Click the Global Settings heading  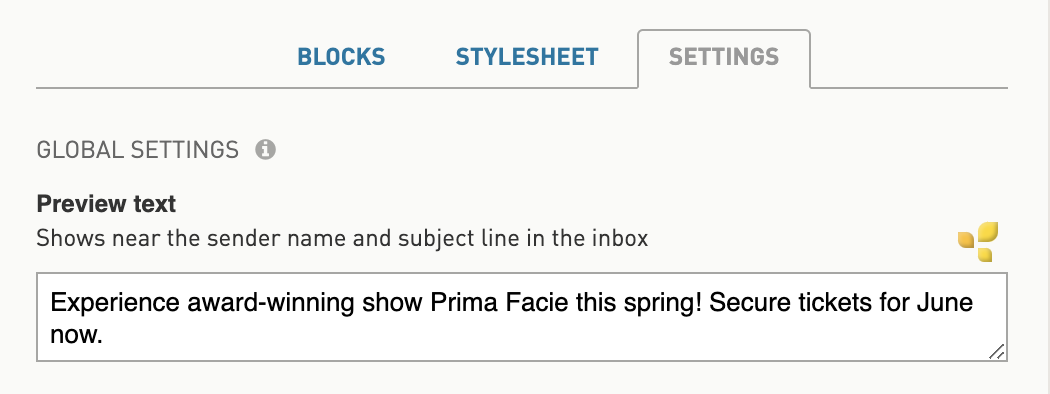point(137,149)
